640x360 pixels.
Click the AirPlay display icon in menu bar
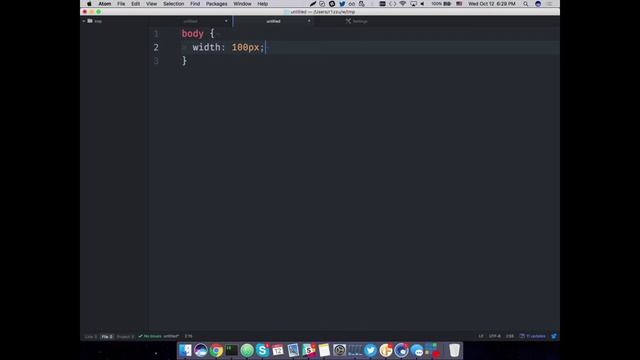pyautogui.click(x=413, y=4)
